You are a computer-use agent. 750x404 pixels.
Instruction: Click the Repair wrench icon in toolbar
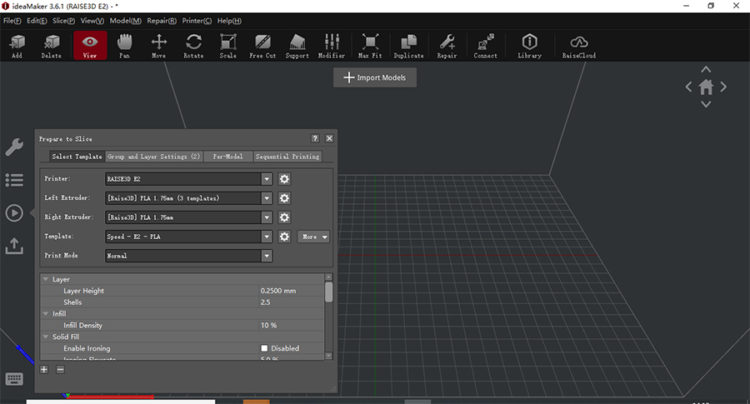click(x=447, y=46)
